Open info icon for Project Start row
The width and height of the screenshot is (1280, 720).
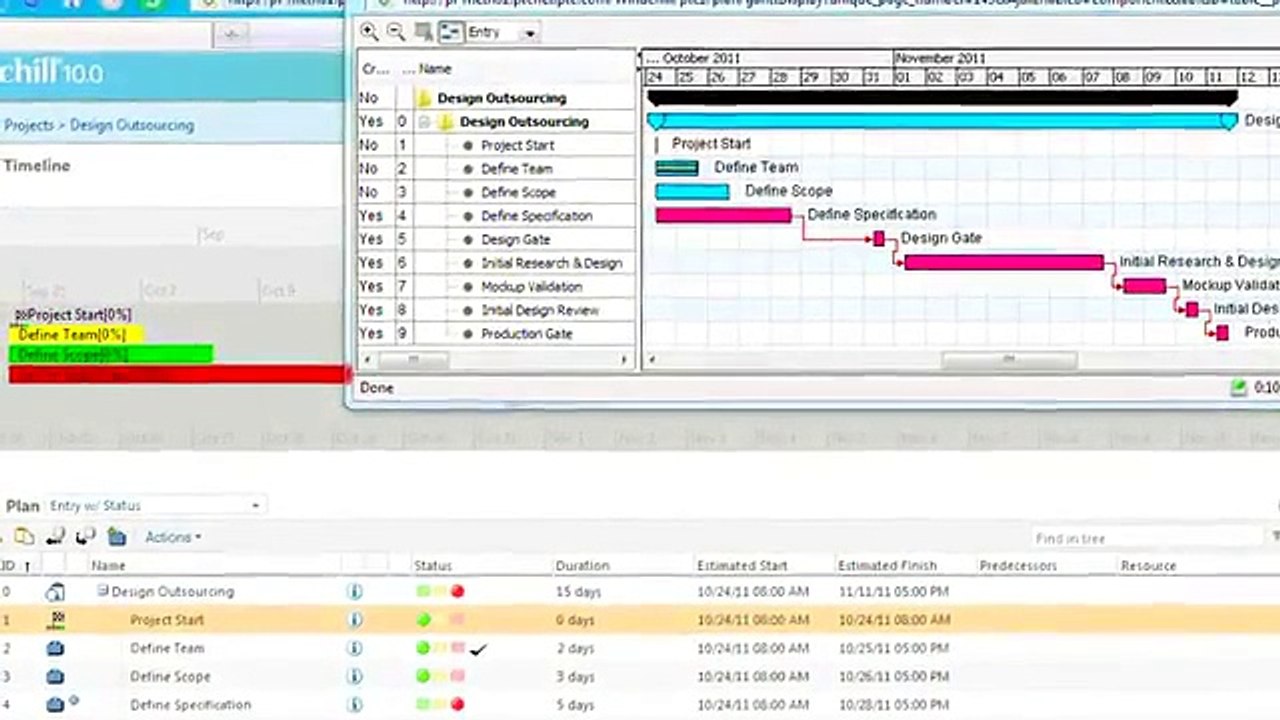354,620
